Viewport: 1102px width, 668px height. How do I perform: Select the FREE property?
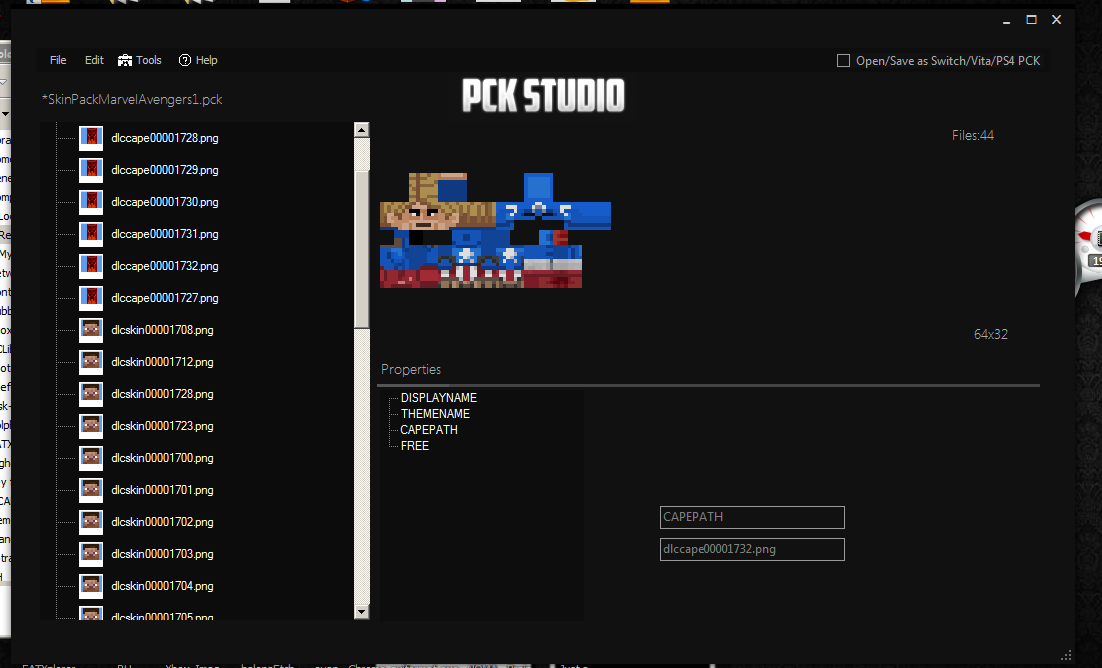415,447
